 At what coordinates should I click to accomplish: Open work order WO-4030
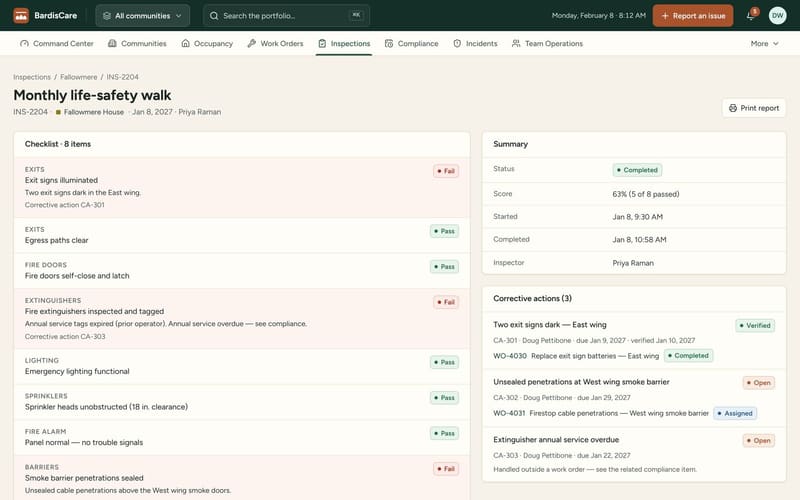(510, 356)
